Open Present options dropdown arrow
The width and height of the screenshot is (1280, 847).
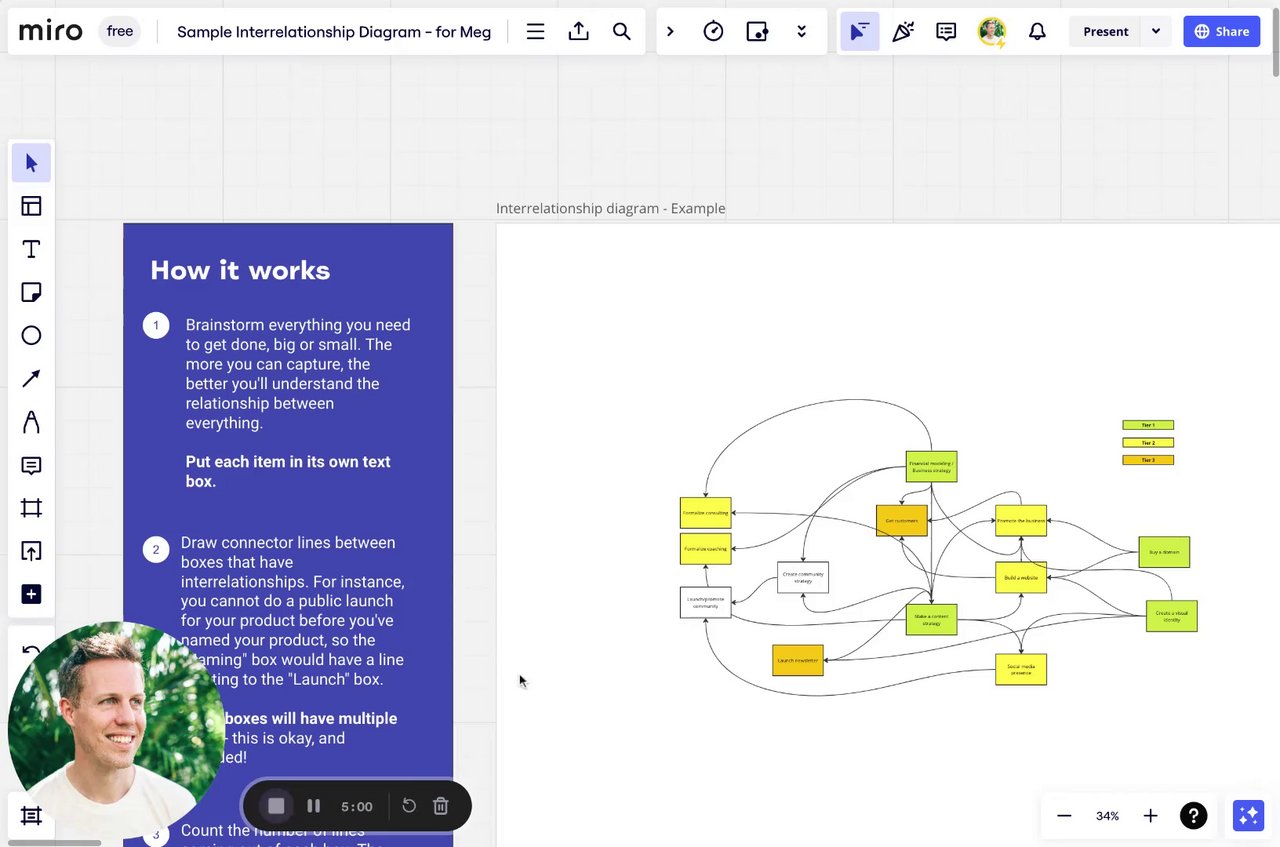pos(1156,32)
